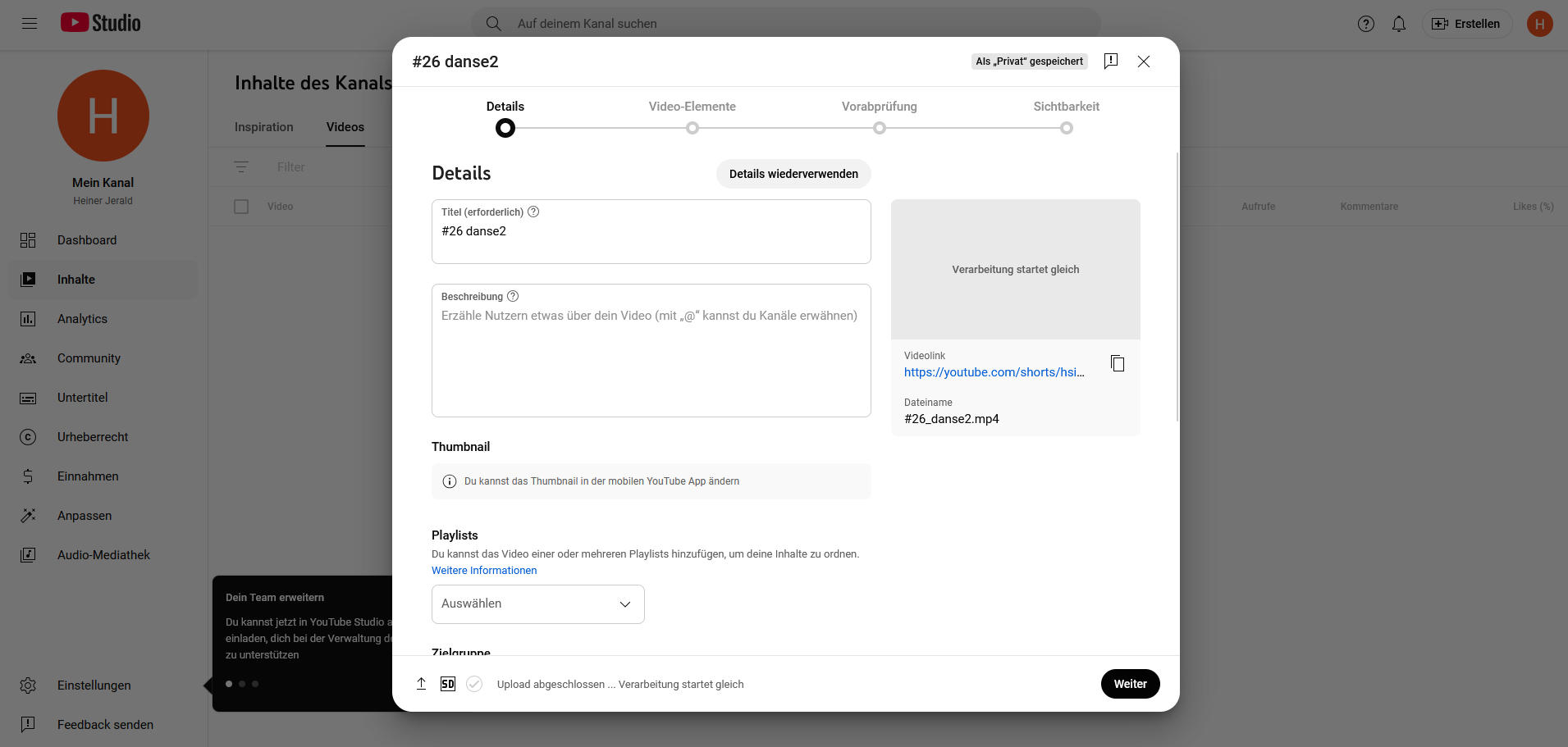1568x747 pixels.
Task: Click the SD quality badge icon
Action: point(447,684)
